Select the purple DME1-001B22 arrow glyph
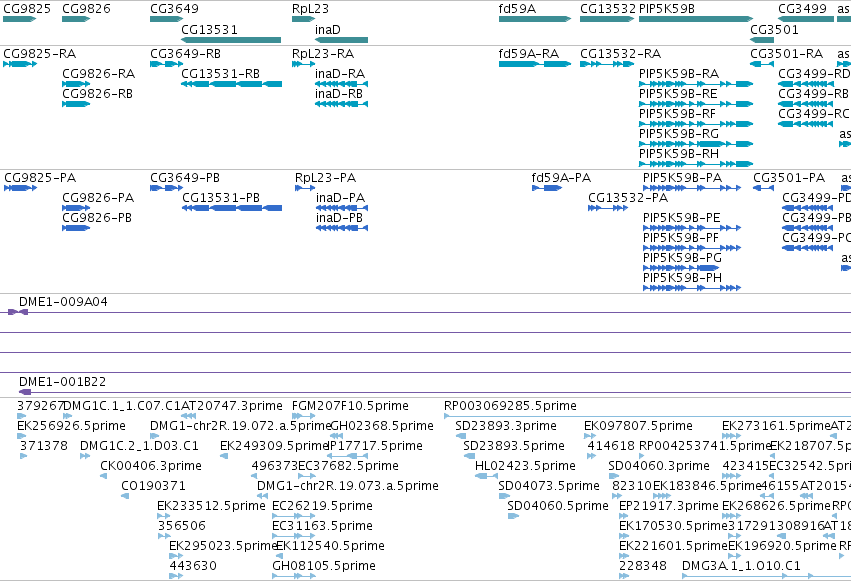This screenshot has height=581, width=851. tap(25, 392)
